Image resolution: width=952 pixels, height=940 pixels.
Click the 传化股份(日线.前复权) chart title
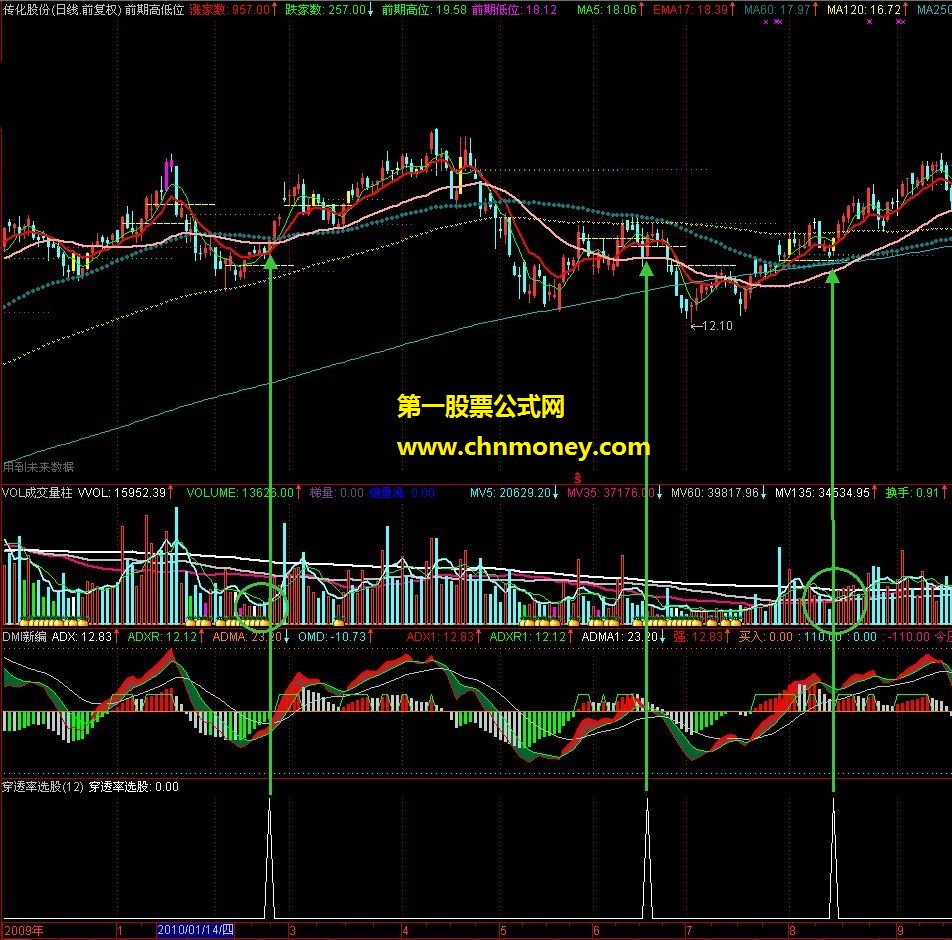tap(62, 10)
